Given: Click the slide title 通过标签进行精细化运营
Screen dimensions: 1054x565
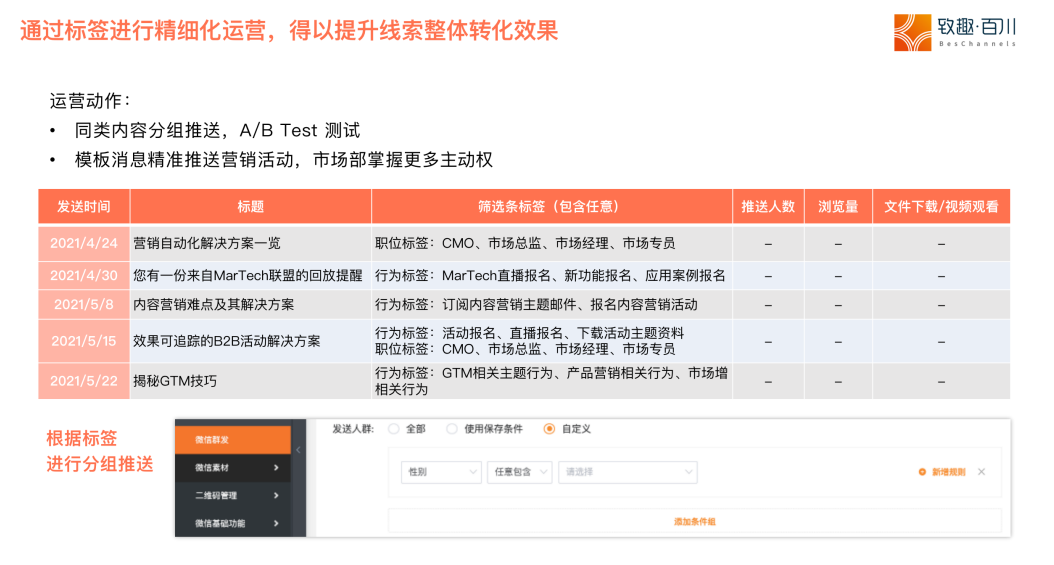Looking at the screenshot, I should [289, 30].
